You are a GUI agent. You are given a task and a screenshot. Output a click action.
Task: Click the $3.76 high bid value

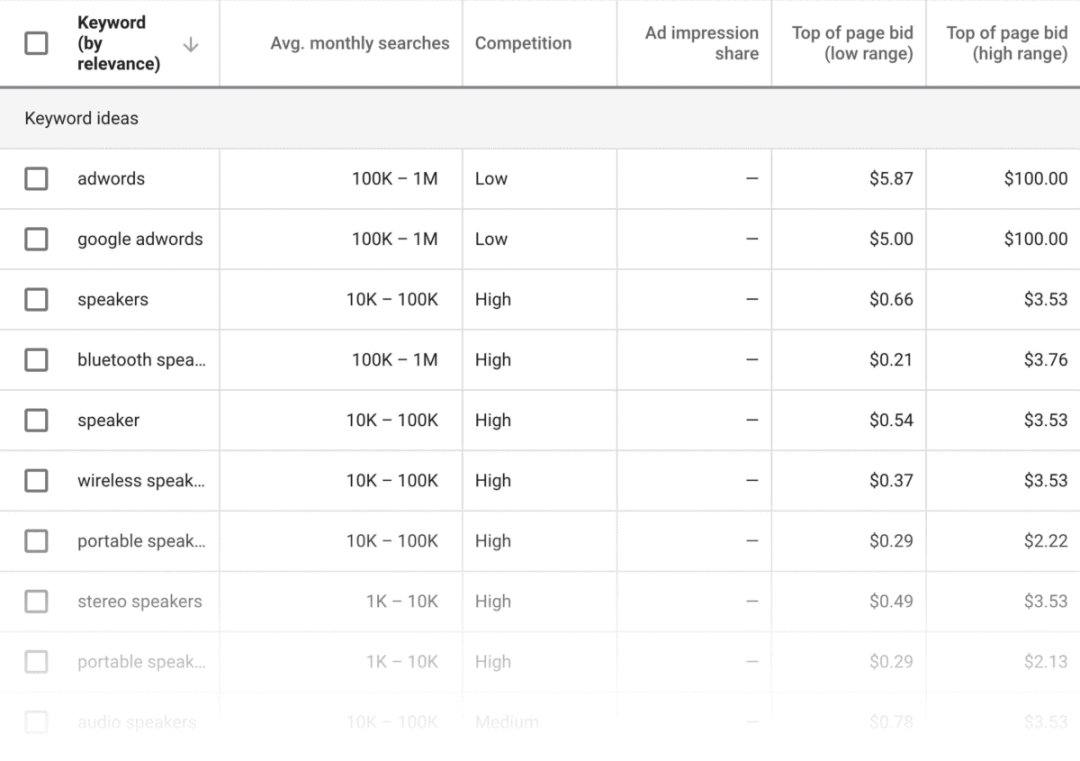(x=1046, y=359)
